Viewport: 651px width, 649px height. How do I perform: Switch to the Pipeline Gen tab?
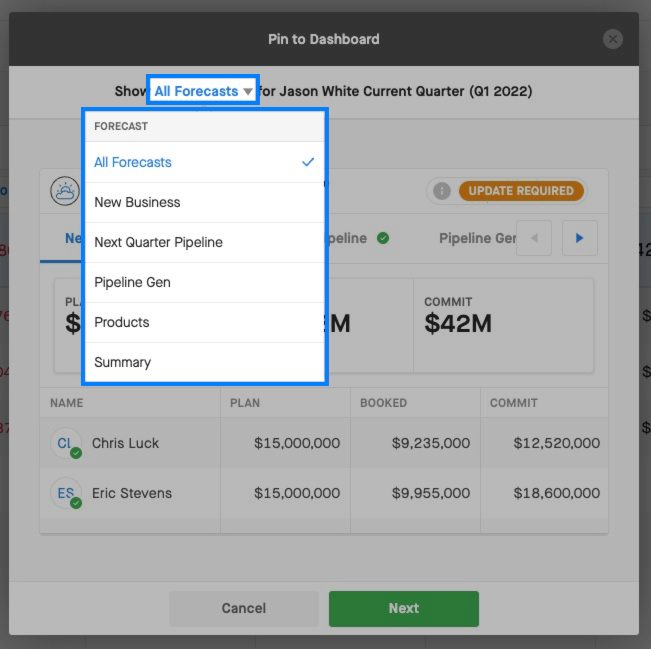(x=477, y=238)
